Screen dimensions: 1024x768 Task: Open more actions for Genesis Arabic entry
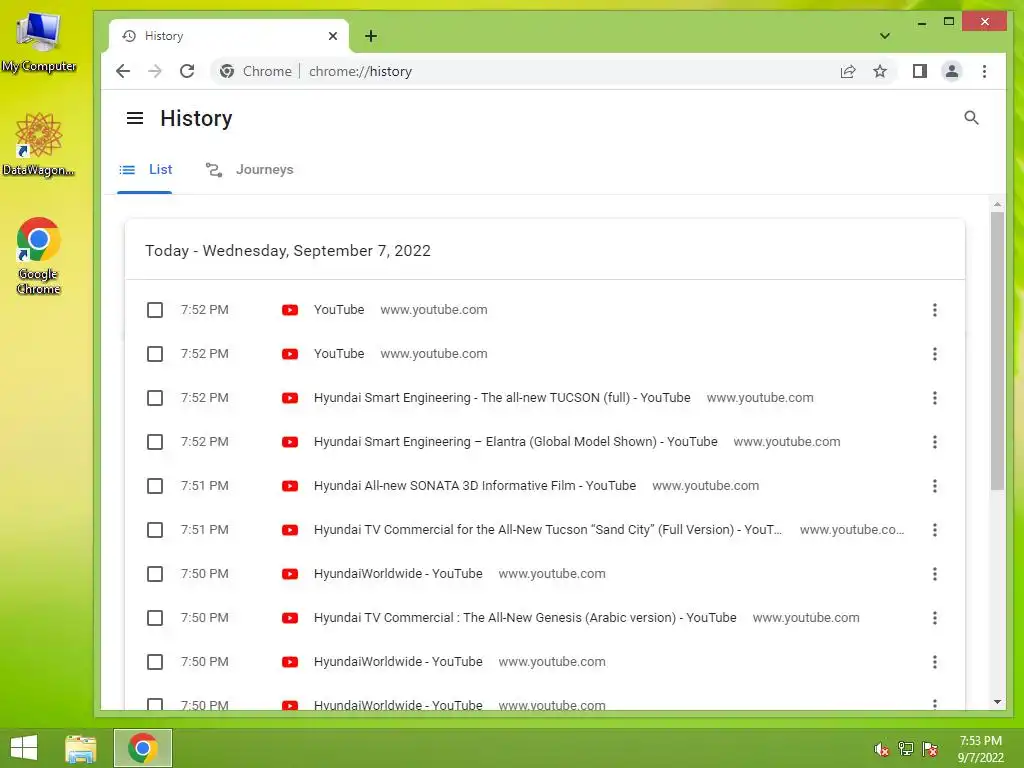(x=935, y=618)
